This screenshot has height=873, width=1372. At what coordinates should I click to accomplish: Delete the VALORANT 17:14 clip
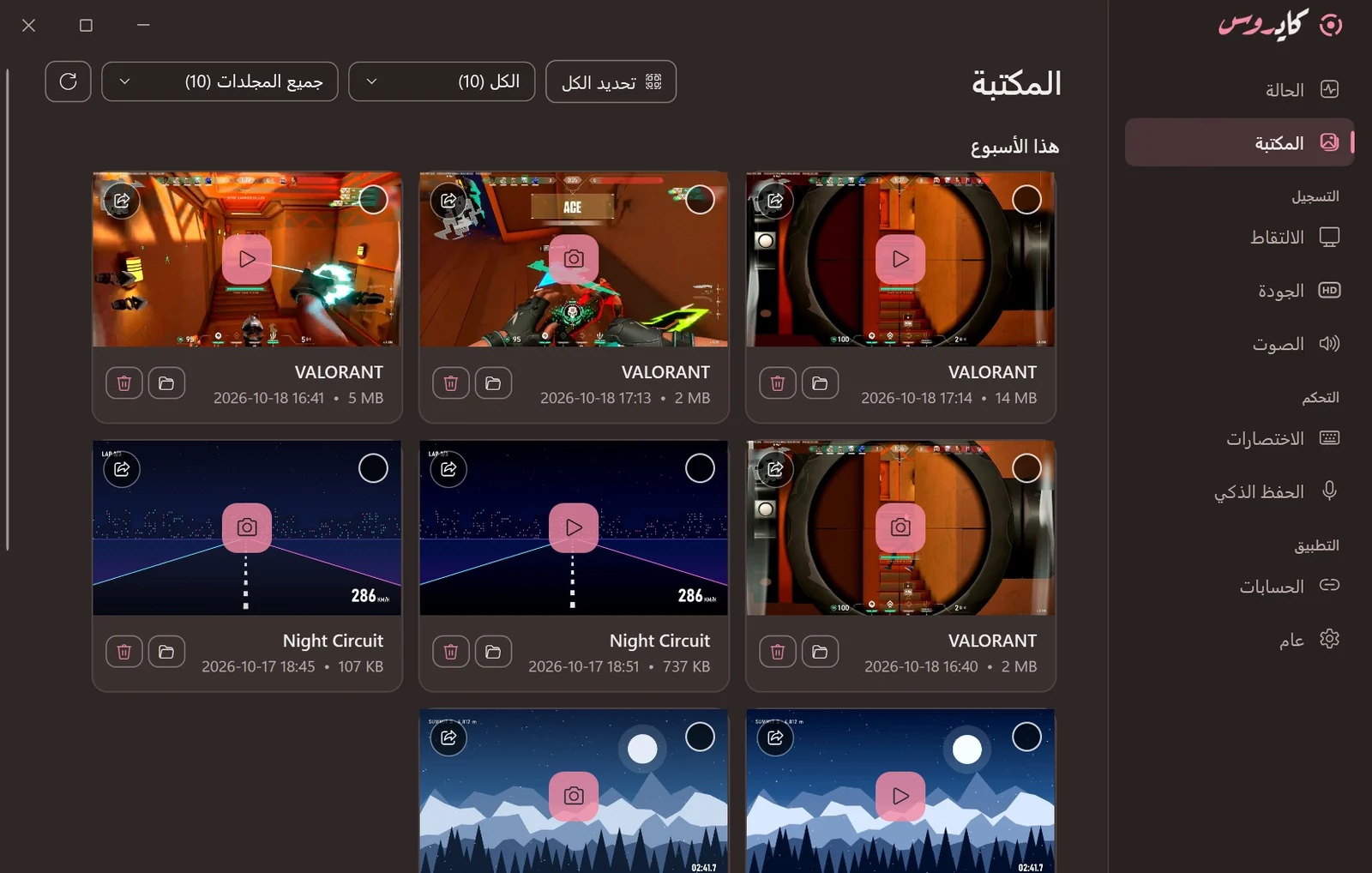point(778,383)
